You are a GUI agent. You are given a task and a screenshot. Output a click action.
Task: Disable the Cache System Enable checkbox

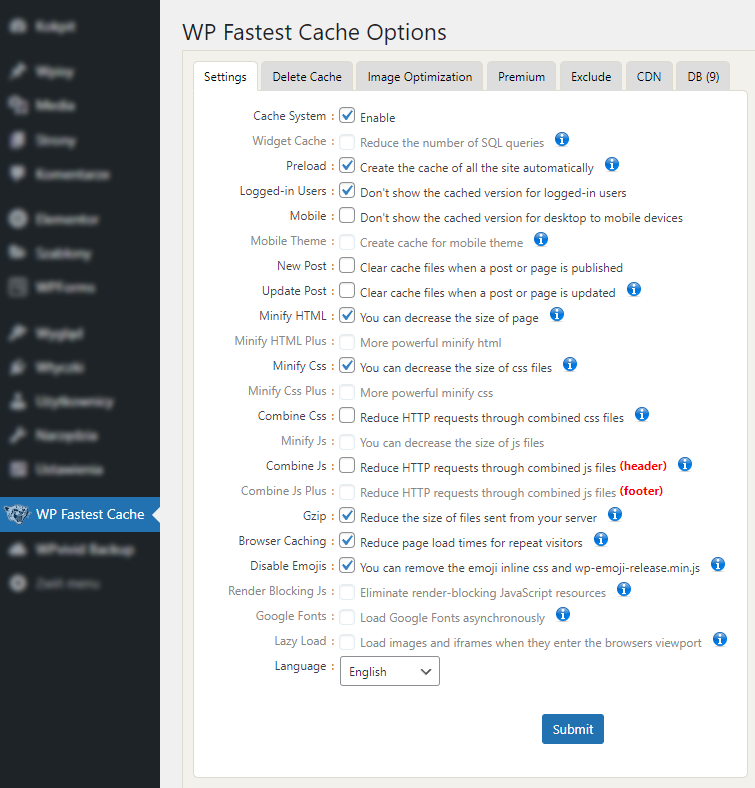click(x=347, y=116)
